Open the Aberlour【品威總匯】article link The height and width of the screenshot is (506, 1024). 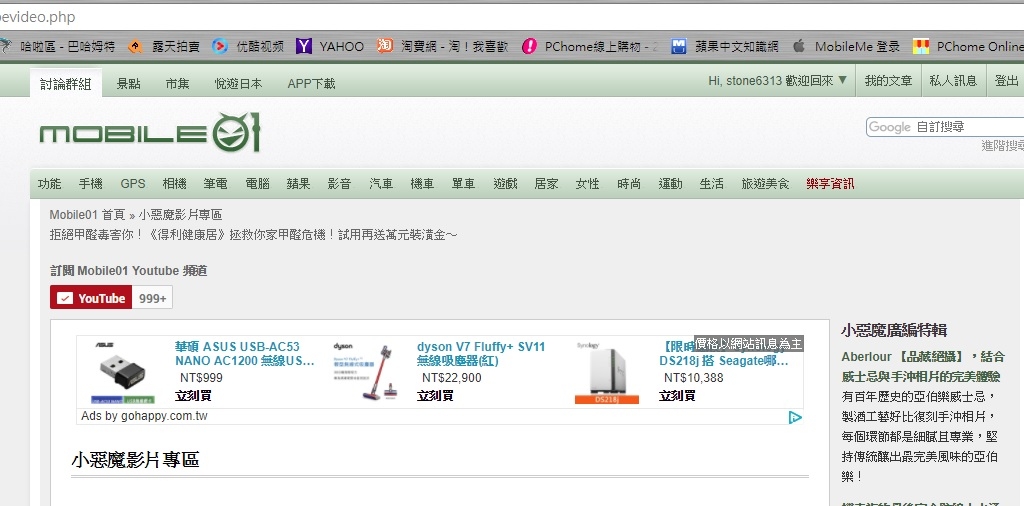(922, 366)
